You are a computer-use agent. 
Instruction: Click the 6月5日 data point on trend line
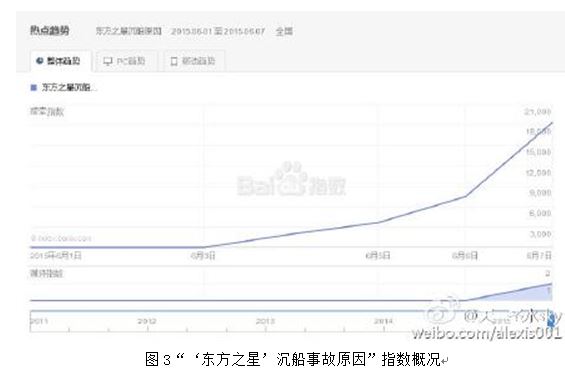(x=378, y=222)
